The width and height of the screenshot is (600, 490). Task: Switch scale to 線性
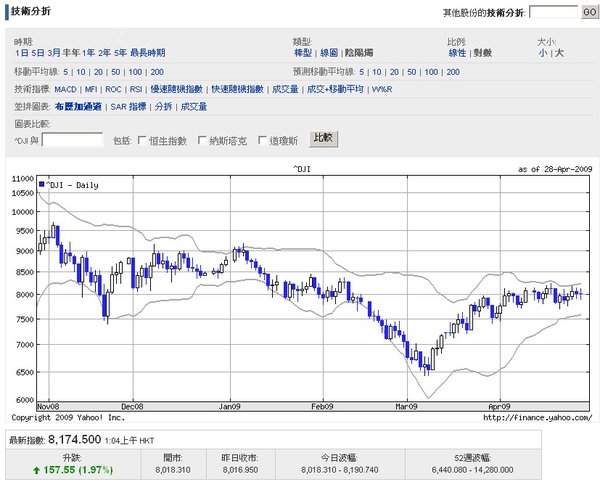(x=457, y=53)
